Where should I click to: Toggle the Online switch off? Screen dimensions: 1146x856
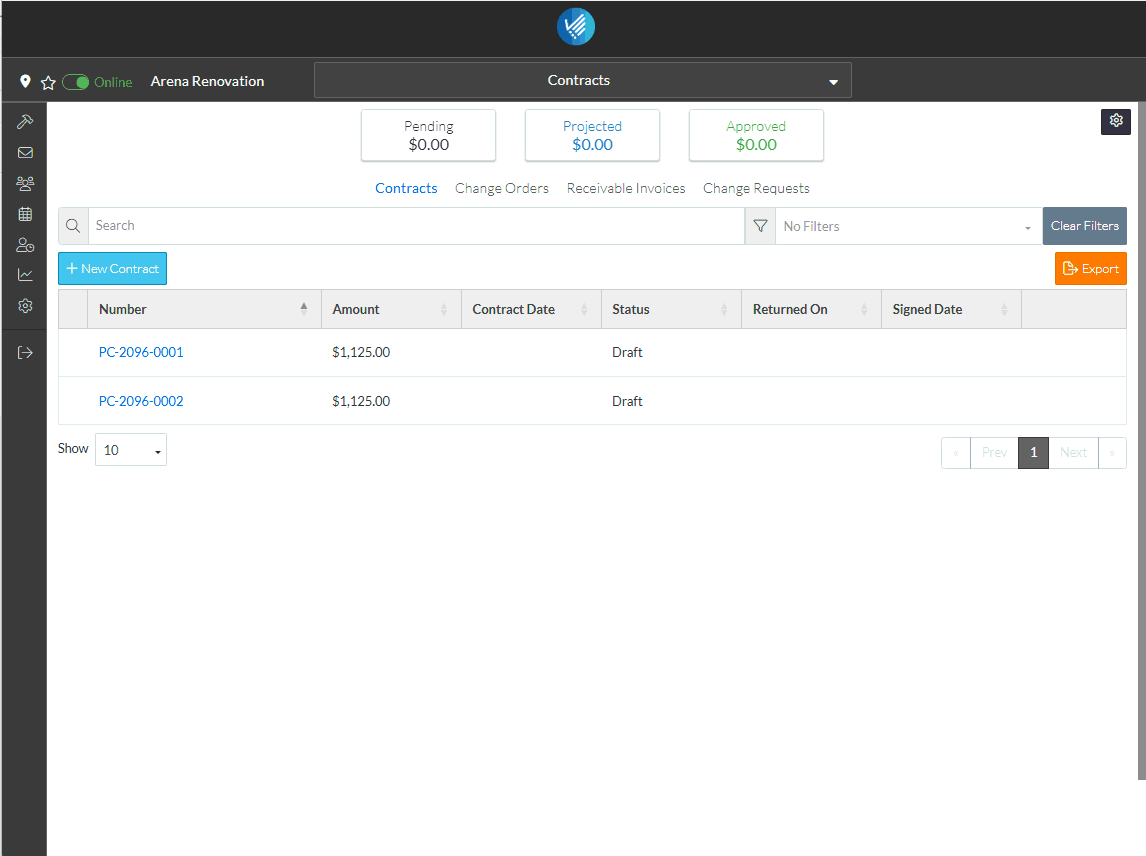tap(76, 82)
